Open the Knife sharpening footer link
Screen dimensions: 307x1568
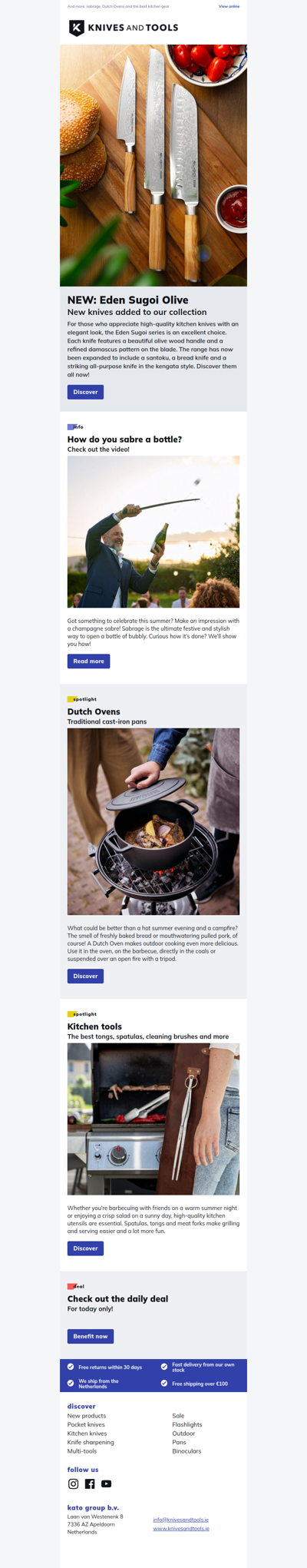click(91, 1442)
